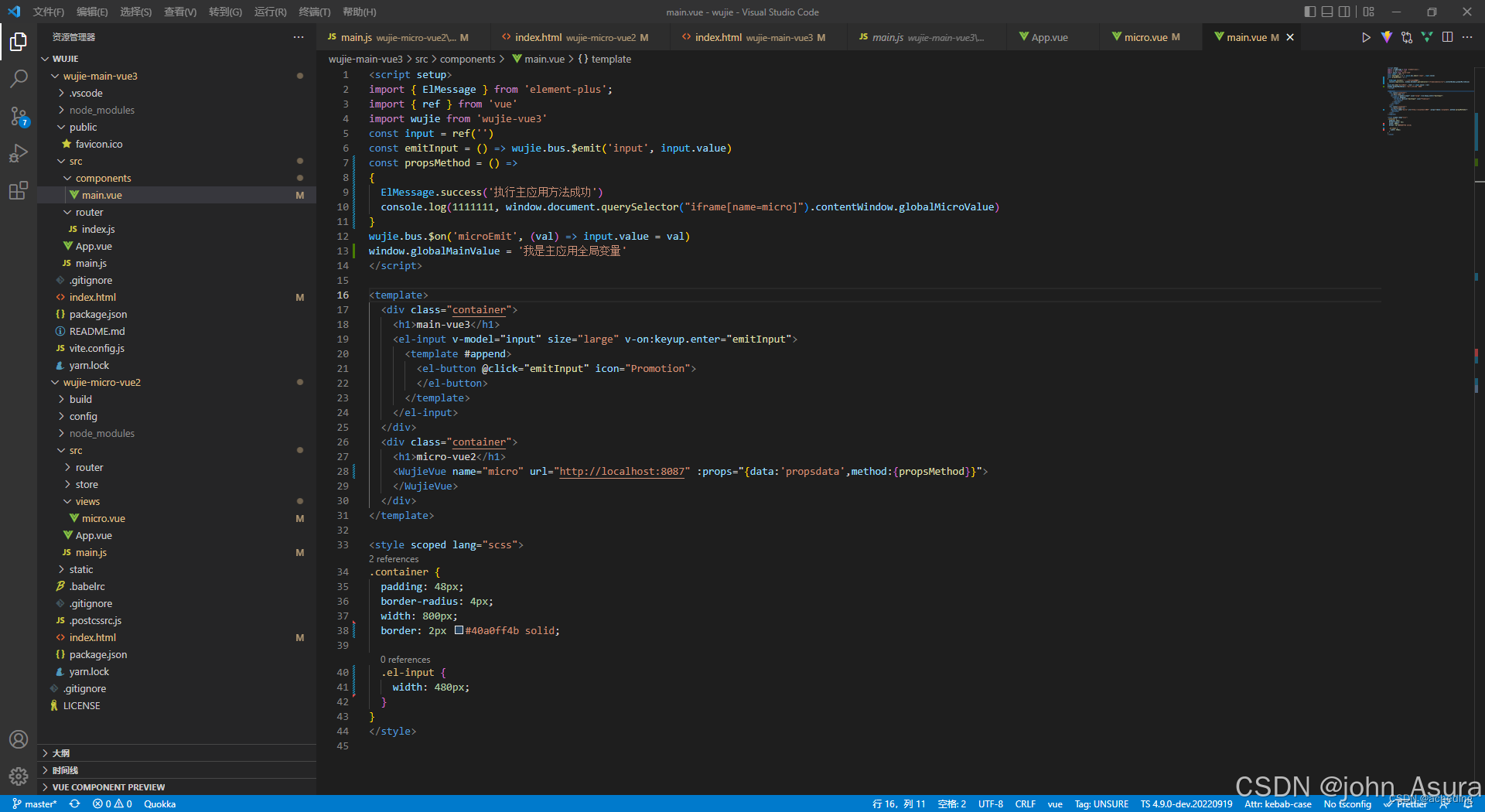Click Quokka in the status bar
1485x812 pixels.
(x=159, y=803)
